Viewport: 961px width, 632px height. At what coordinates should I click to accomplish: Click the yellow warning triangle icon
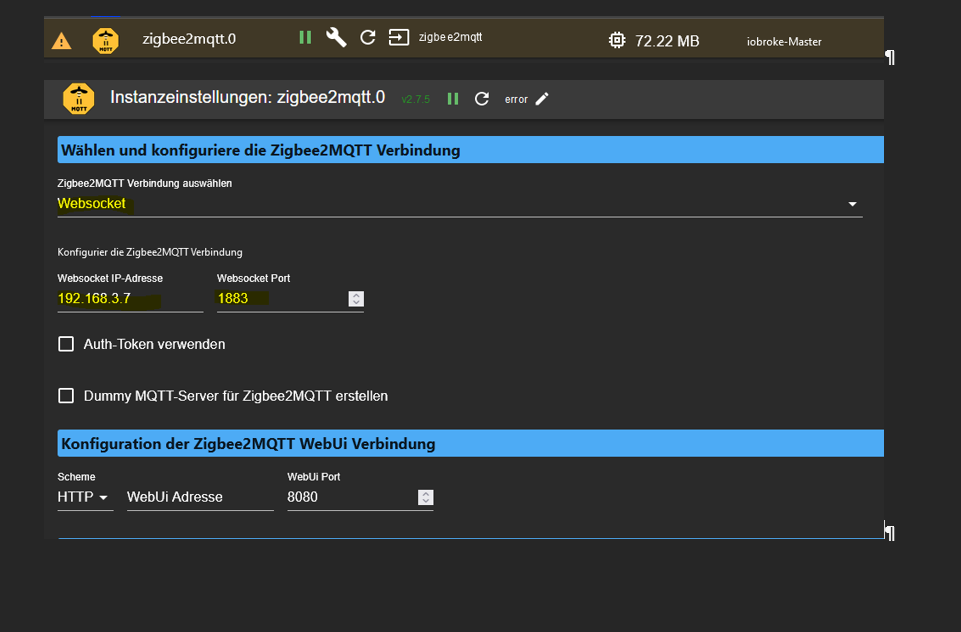coord(61,41)
